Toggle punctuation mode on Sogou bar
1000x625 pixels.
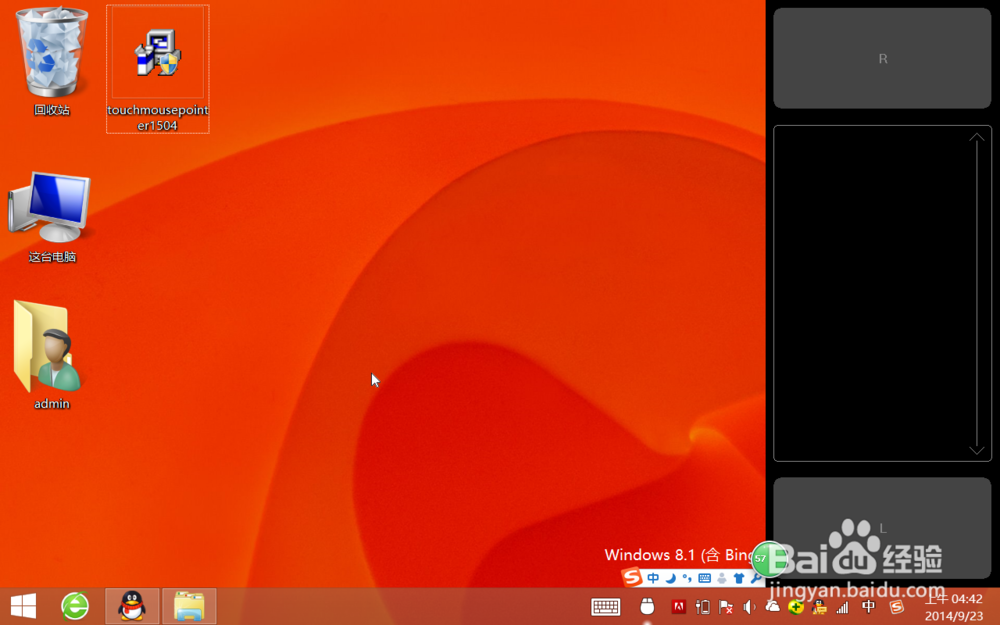[687, 578]
